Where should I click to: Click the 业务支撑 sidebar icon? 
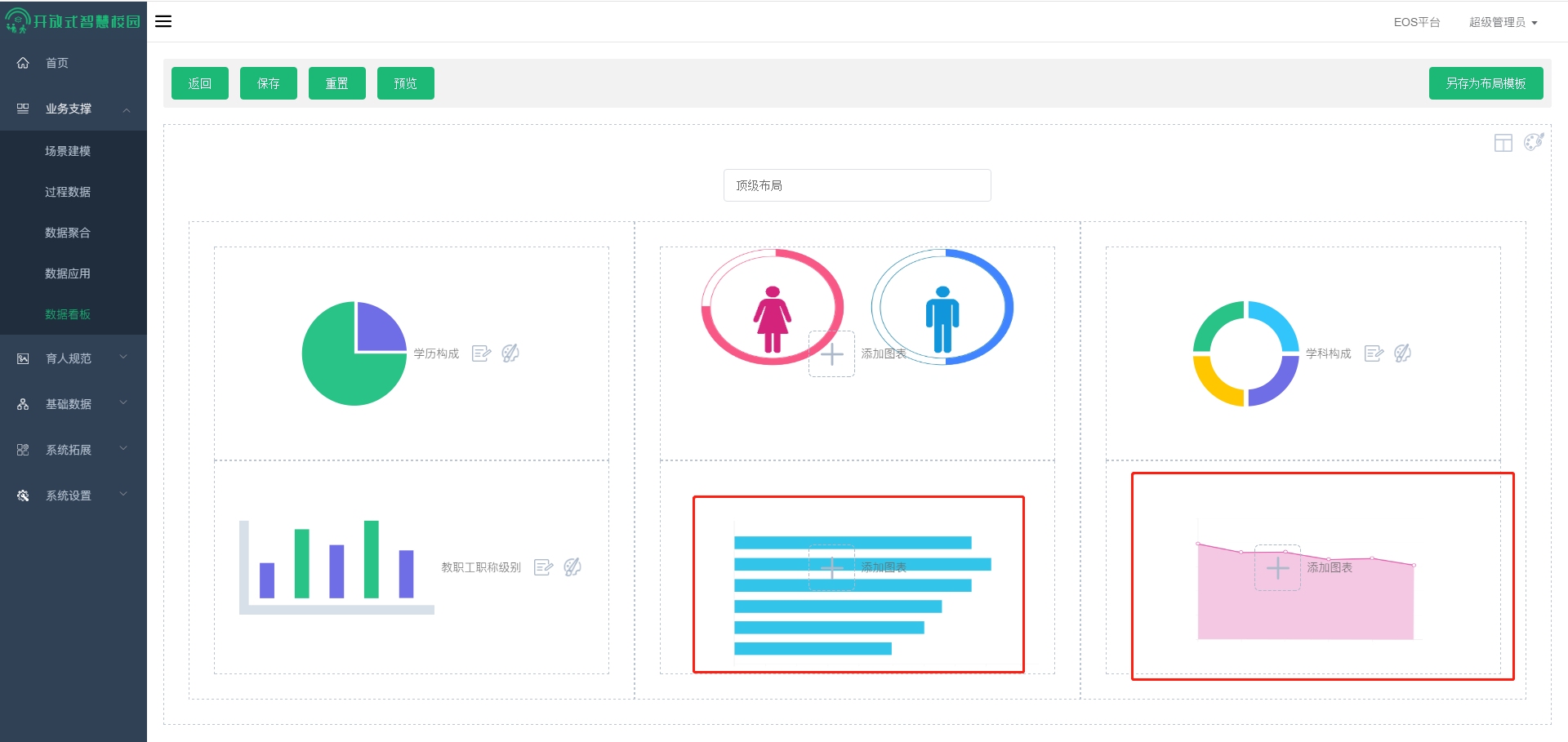click(23, 109)
